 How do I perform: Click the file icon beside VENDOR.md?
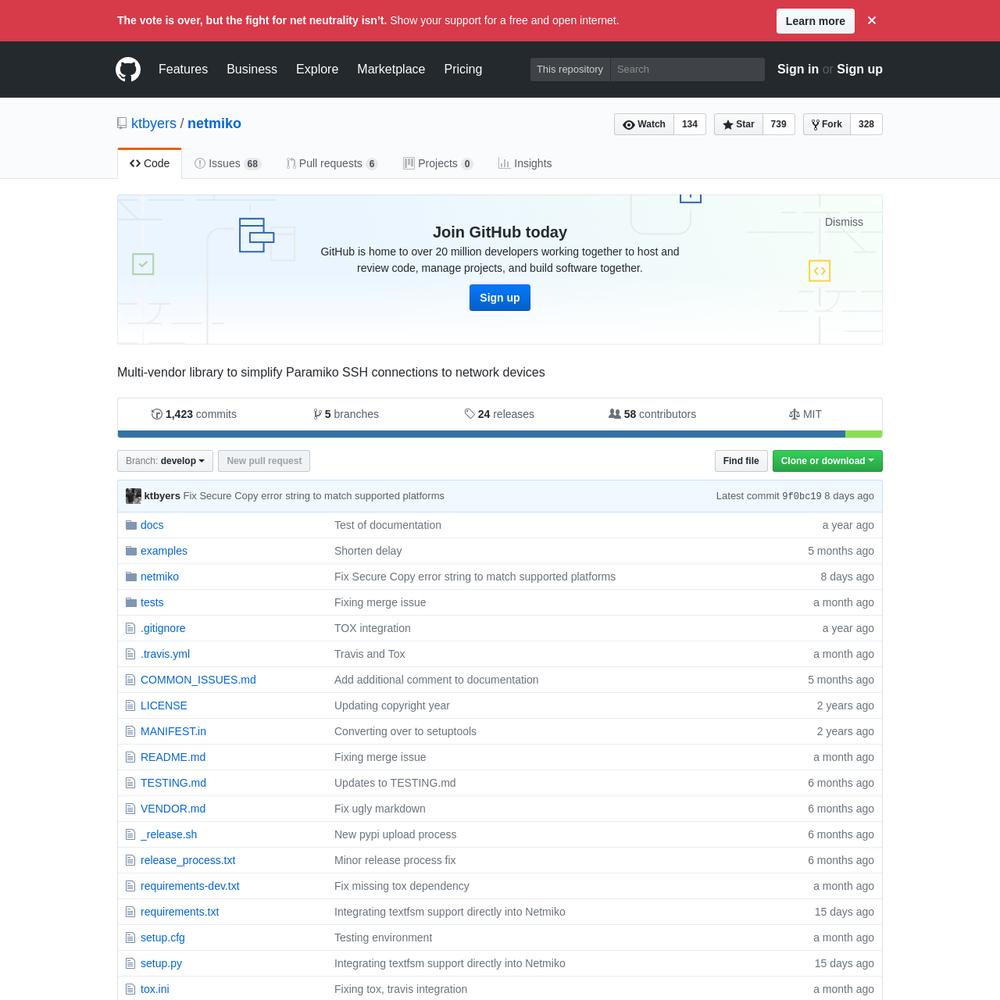(131, 809)
